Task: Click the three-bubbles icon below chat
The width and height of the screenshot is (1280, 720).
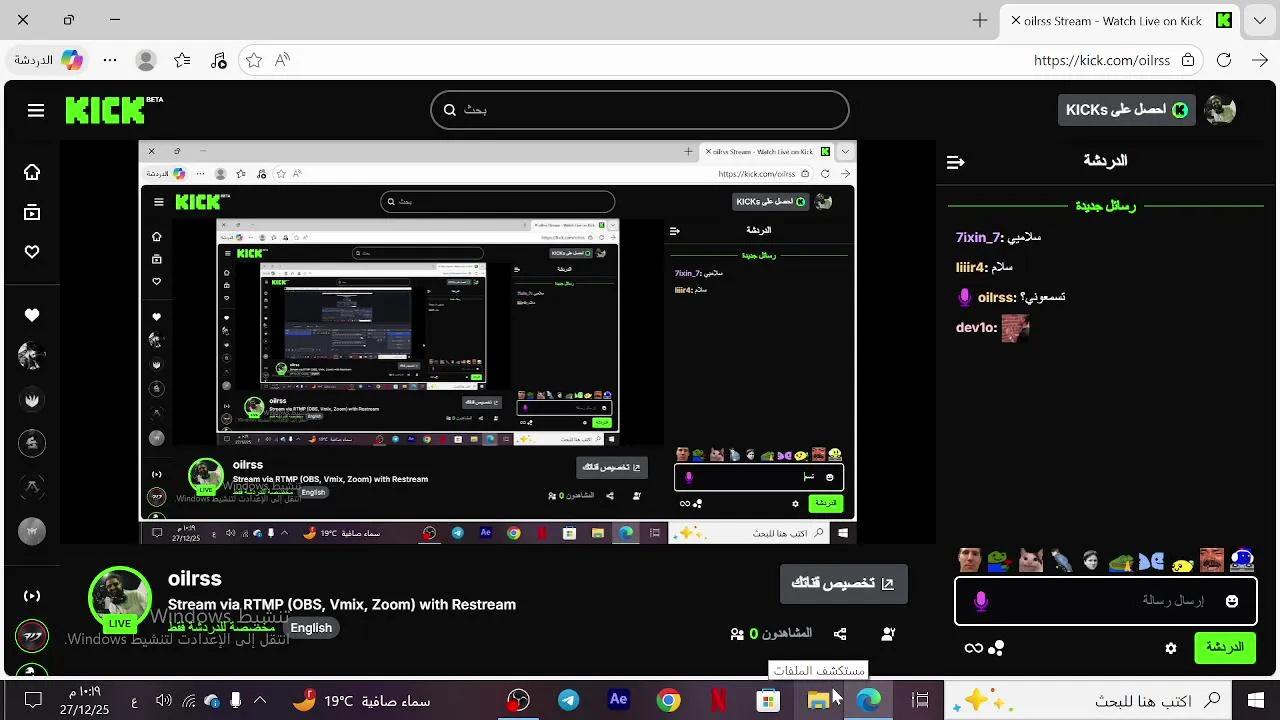Action: [x=996, y=648]
